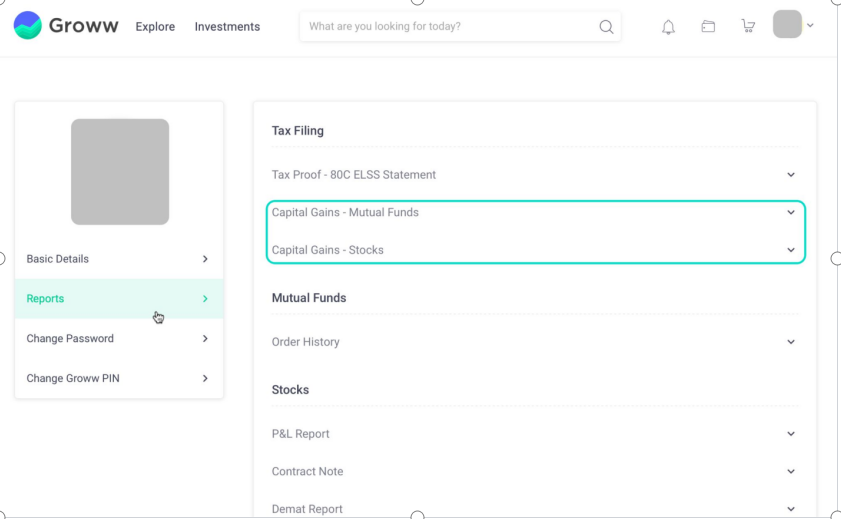
Task: Click the search magnifier icon
Action: pyautogui.click(x=606, y=27)
